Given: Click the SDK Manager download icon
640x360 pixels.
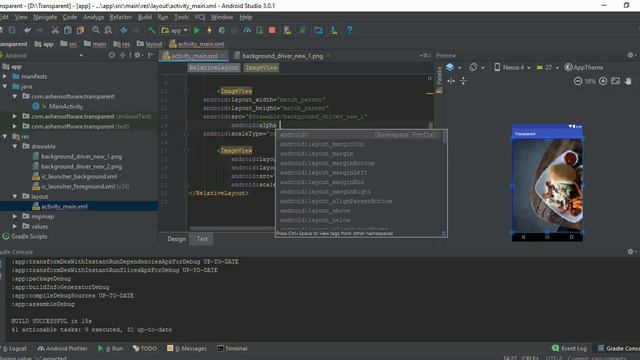Looking at the screenshot, I should pos(334,30).
